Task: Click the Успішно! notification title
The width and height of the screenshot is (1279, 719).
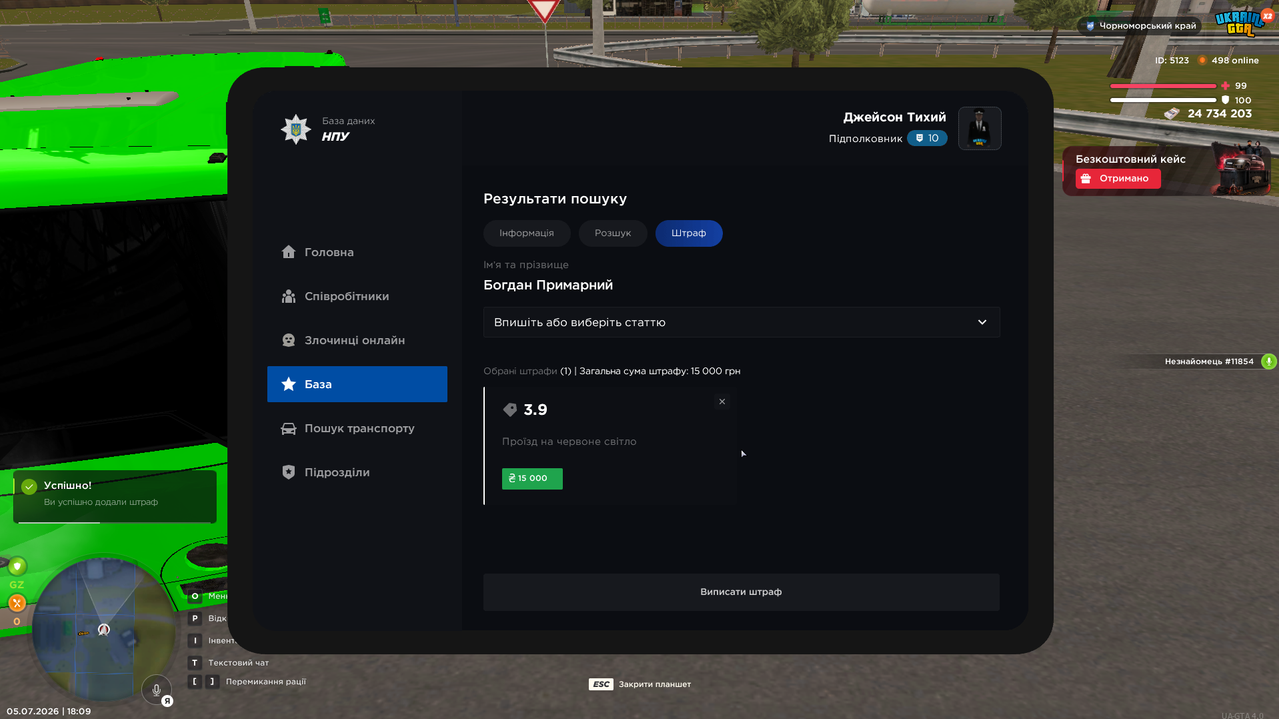Action: (68, 486)
